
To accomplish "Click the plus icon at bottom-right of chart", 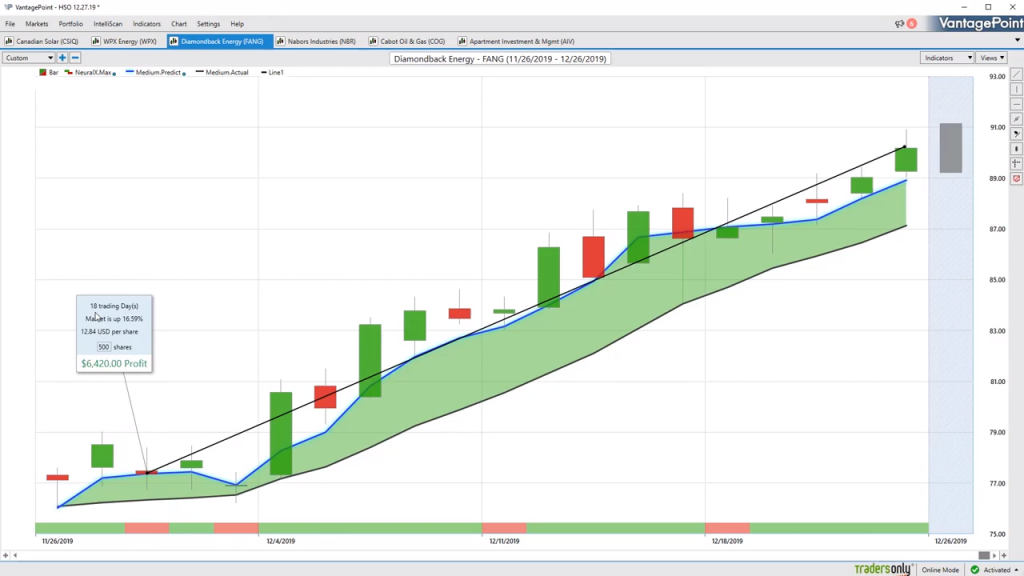I will 1004,555.
